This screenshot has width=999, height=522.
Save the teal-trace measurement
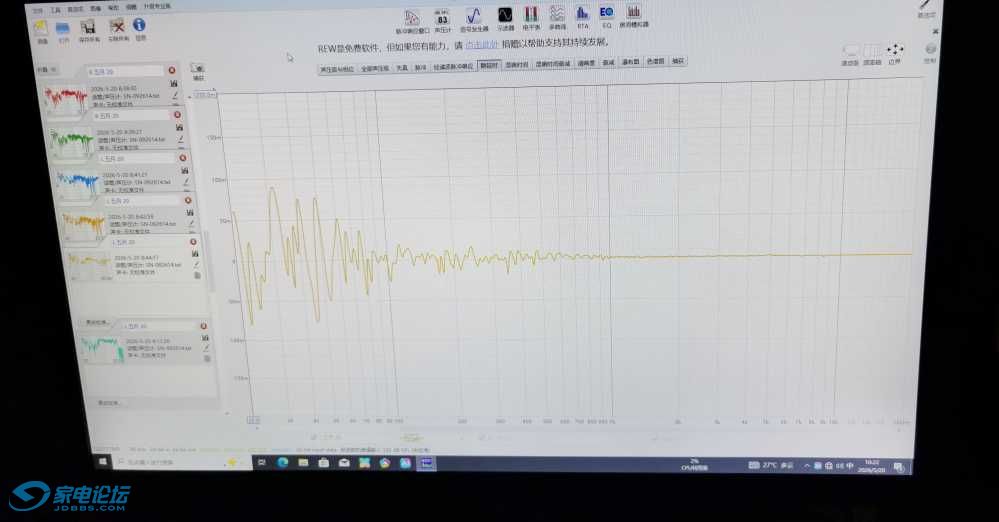click(205, 338)
